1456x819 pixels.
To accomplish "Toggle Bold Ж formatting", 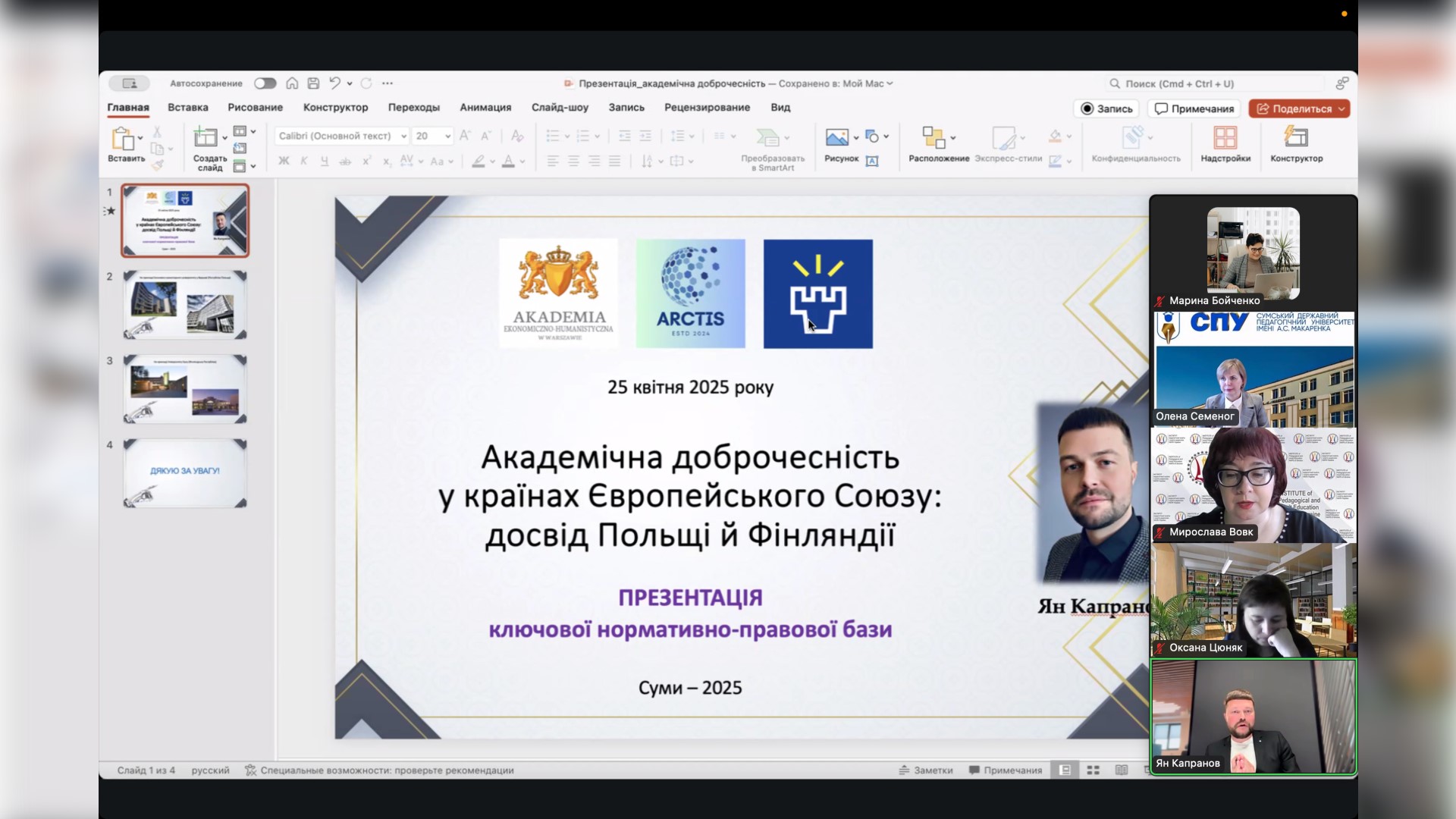I will [284, 161].
